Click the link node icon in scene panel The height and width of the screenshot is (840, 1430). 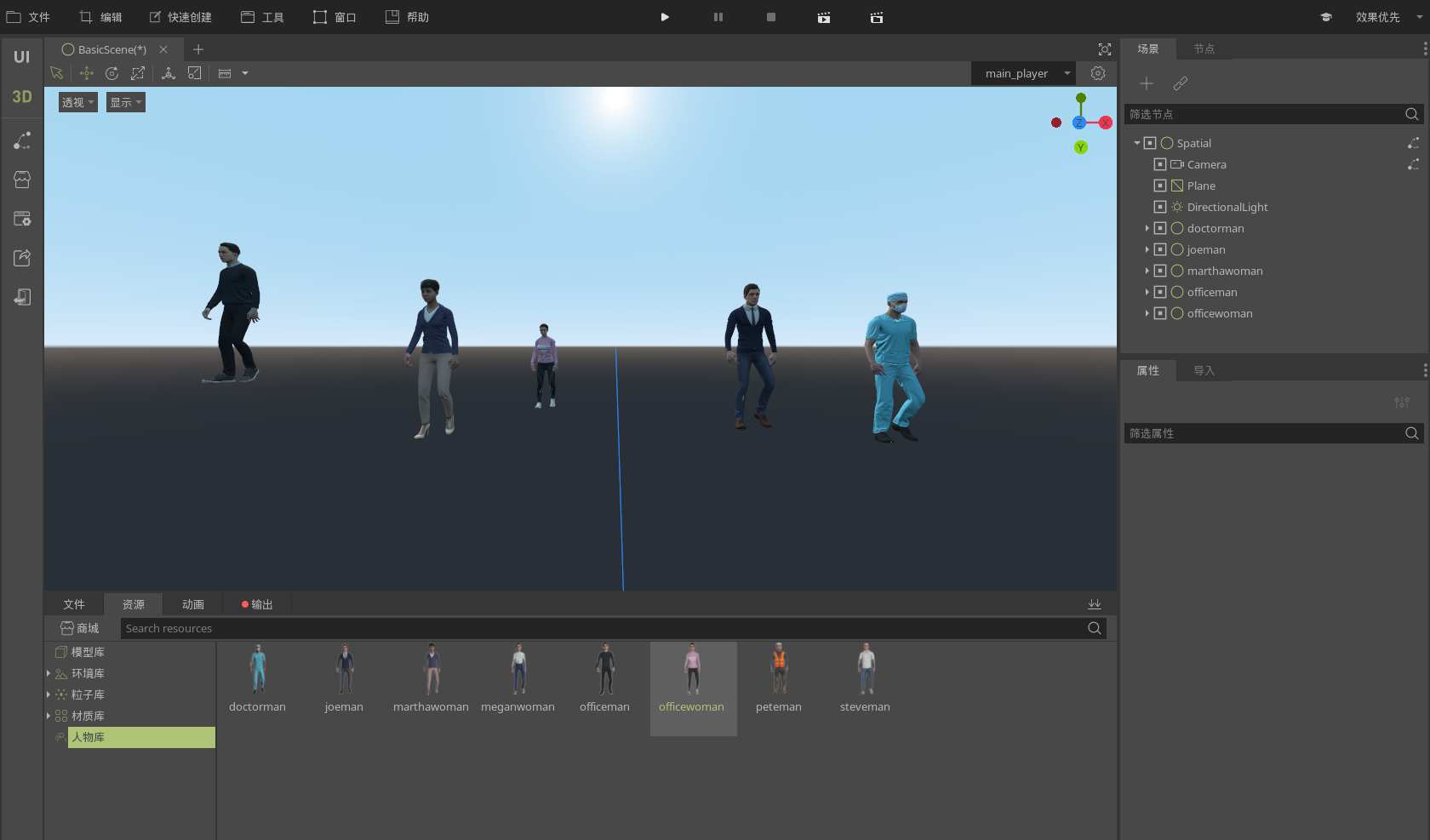(1181, 83)
